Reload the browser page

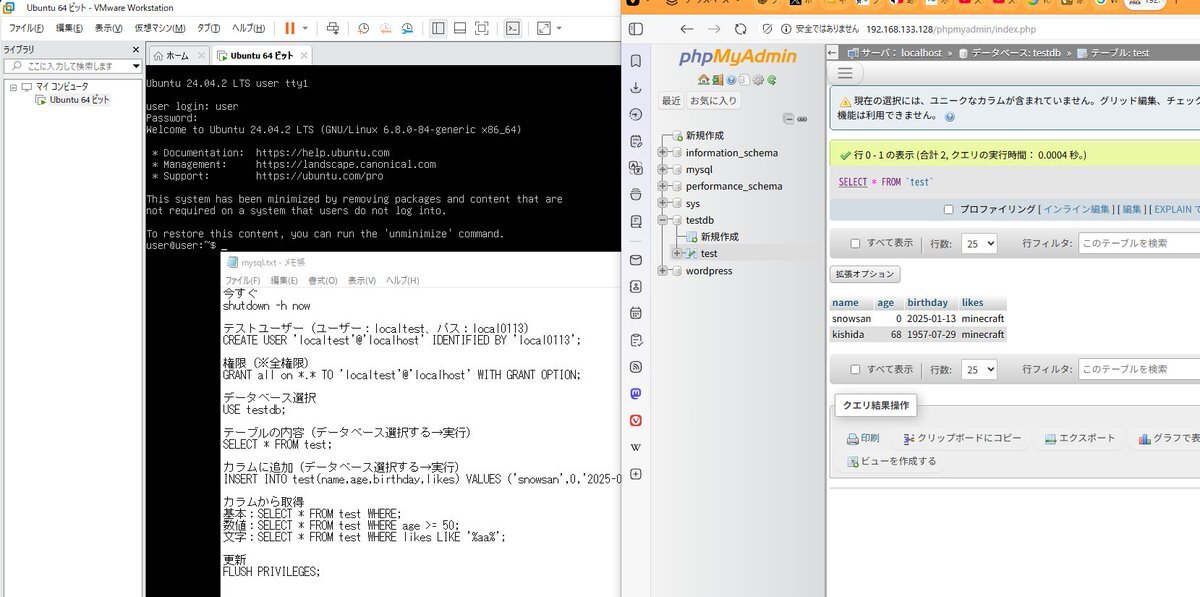[740, 29]
